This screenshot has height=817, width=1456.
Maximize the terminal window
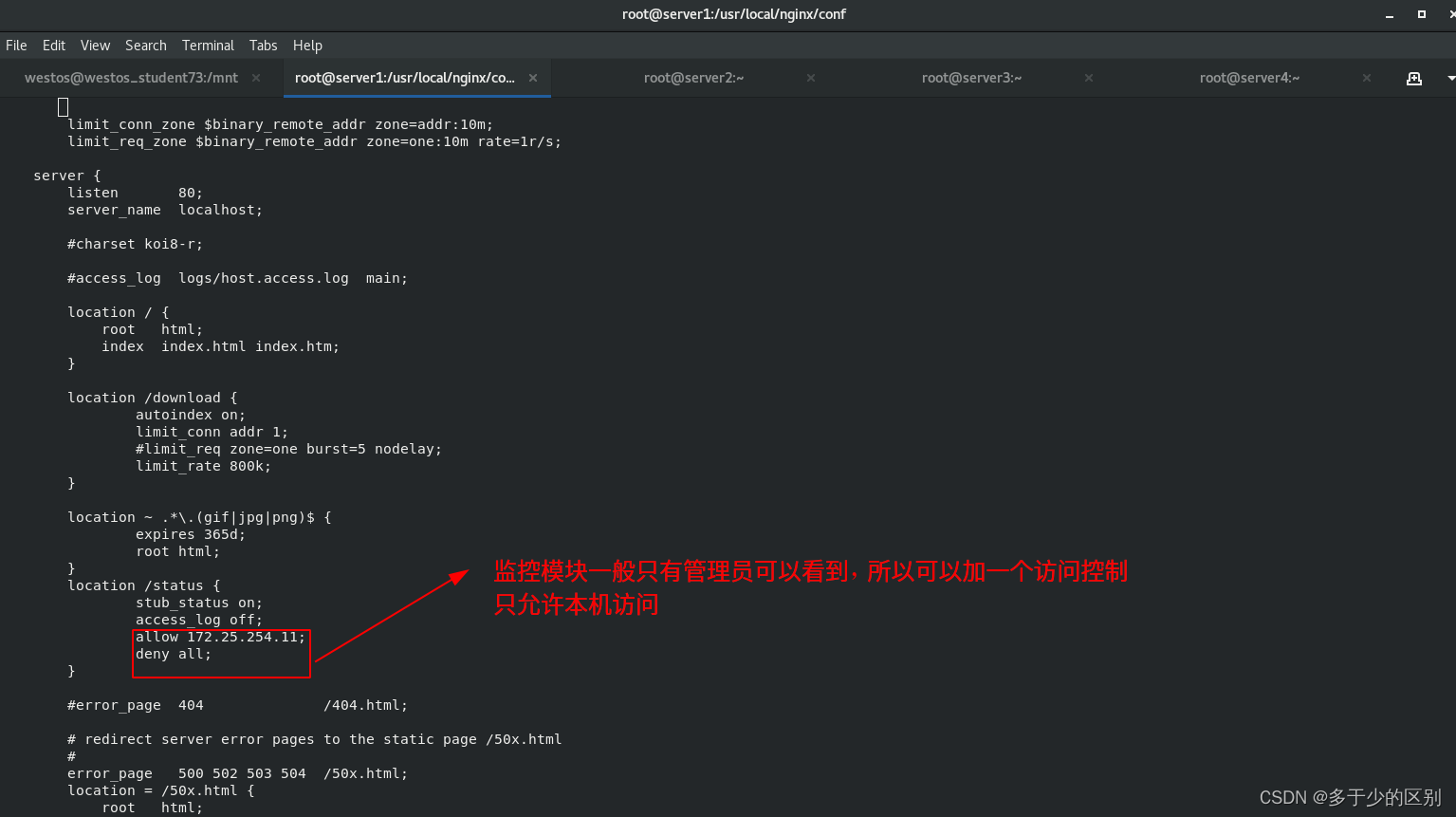tap(1421, 14)
